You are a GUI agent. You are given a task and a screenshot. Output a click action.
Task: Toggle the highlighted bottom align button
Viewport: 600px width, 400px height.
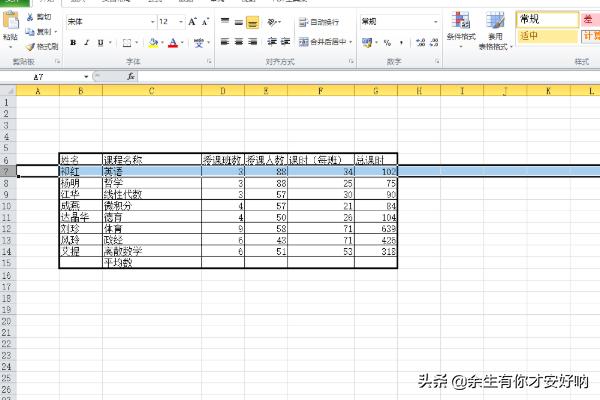click(253, 23)
